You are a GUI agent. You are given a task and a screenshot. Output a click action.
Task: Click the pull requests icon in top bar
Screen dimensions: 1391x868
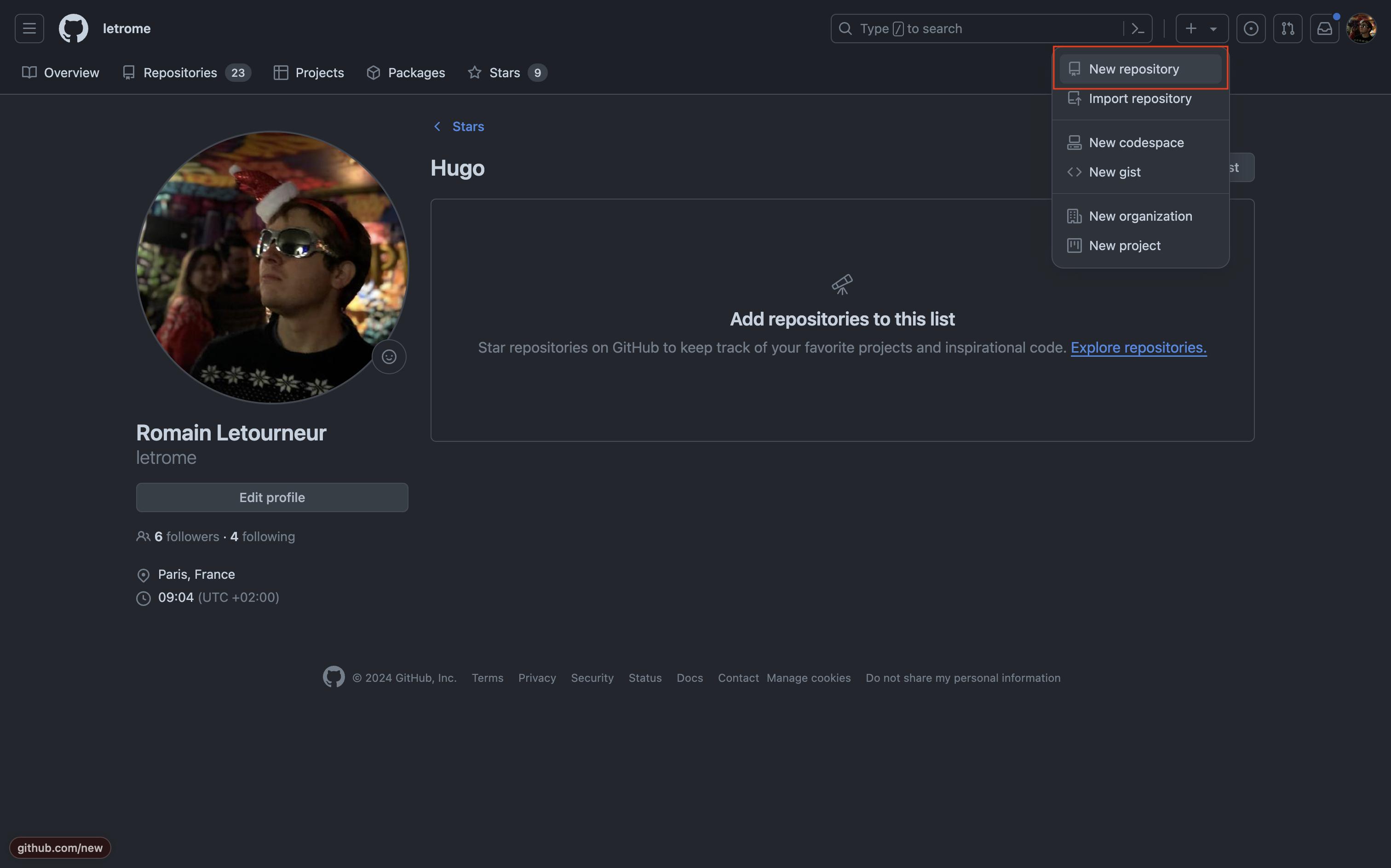pos(1288,27)
